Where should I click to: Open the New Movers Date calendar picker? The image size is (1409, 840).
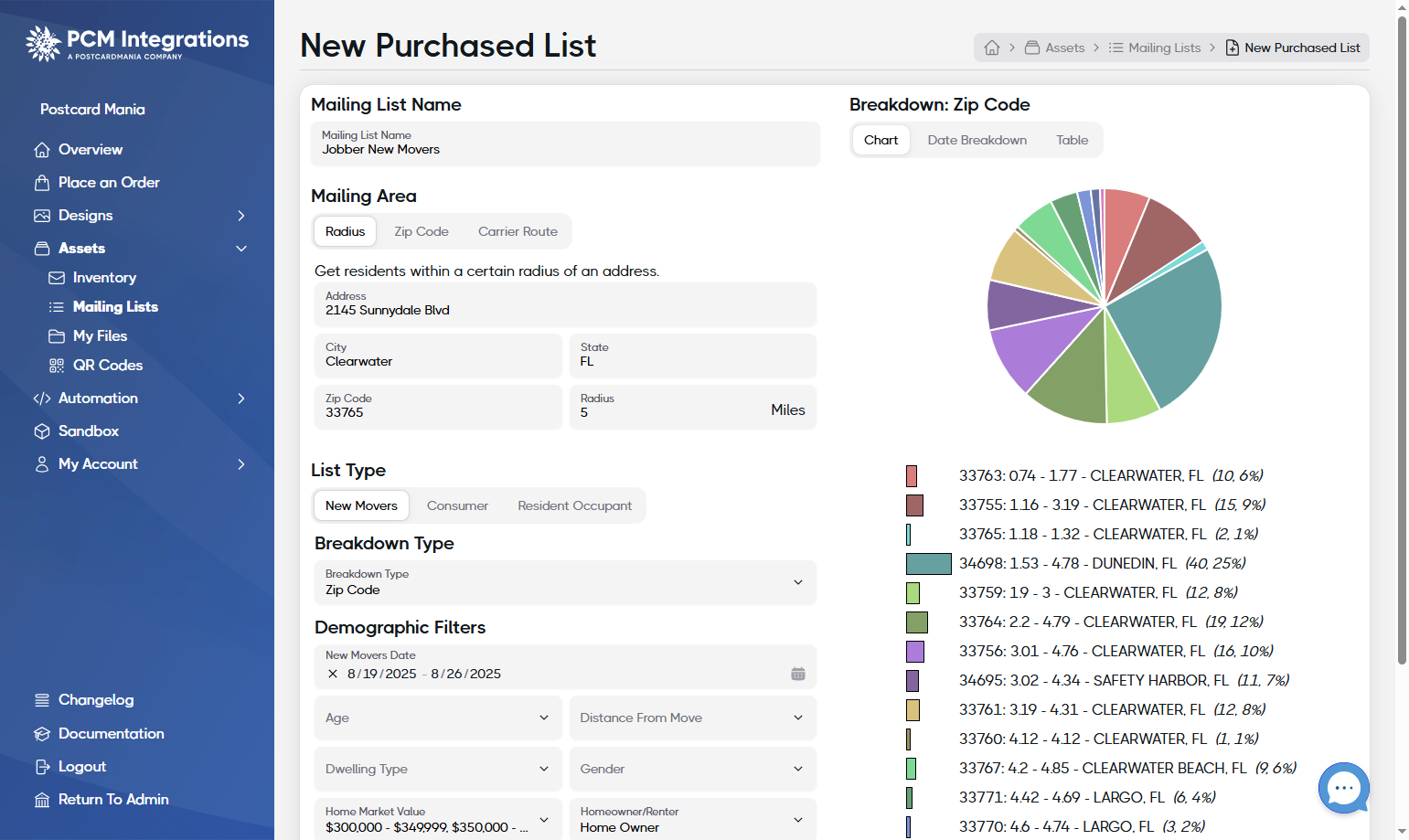coord(798,674)
